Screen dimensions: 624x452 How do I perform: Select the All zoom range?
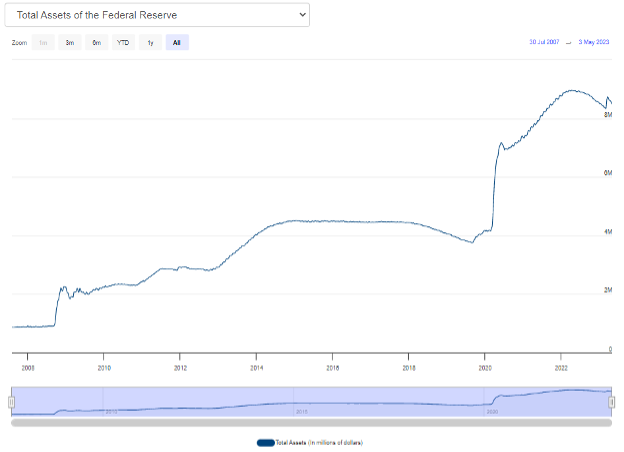click(177, 43)
